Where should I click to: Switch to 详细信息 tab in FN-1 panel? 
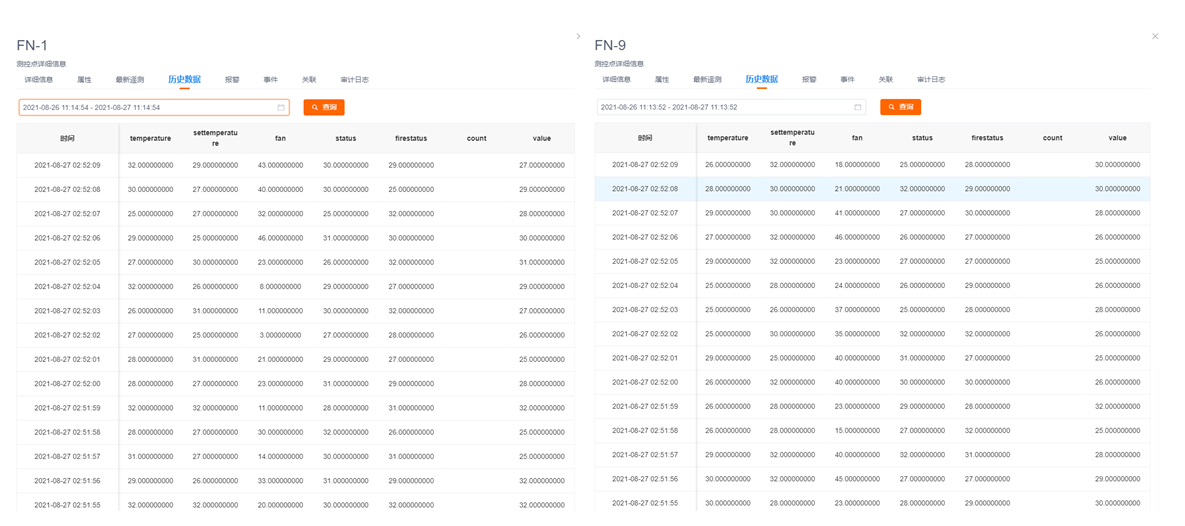[39, 79]
